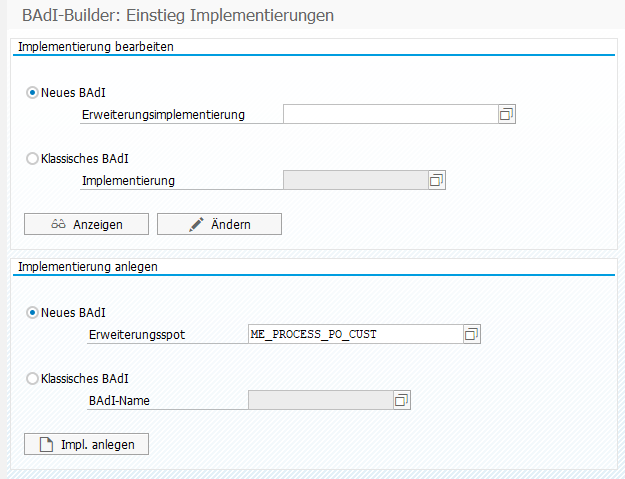Screen dimensions: 625x479
Task: Click the pencil icon on the Ändern button
Action: (197, 224)
